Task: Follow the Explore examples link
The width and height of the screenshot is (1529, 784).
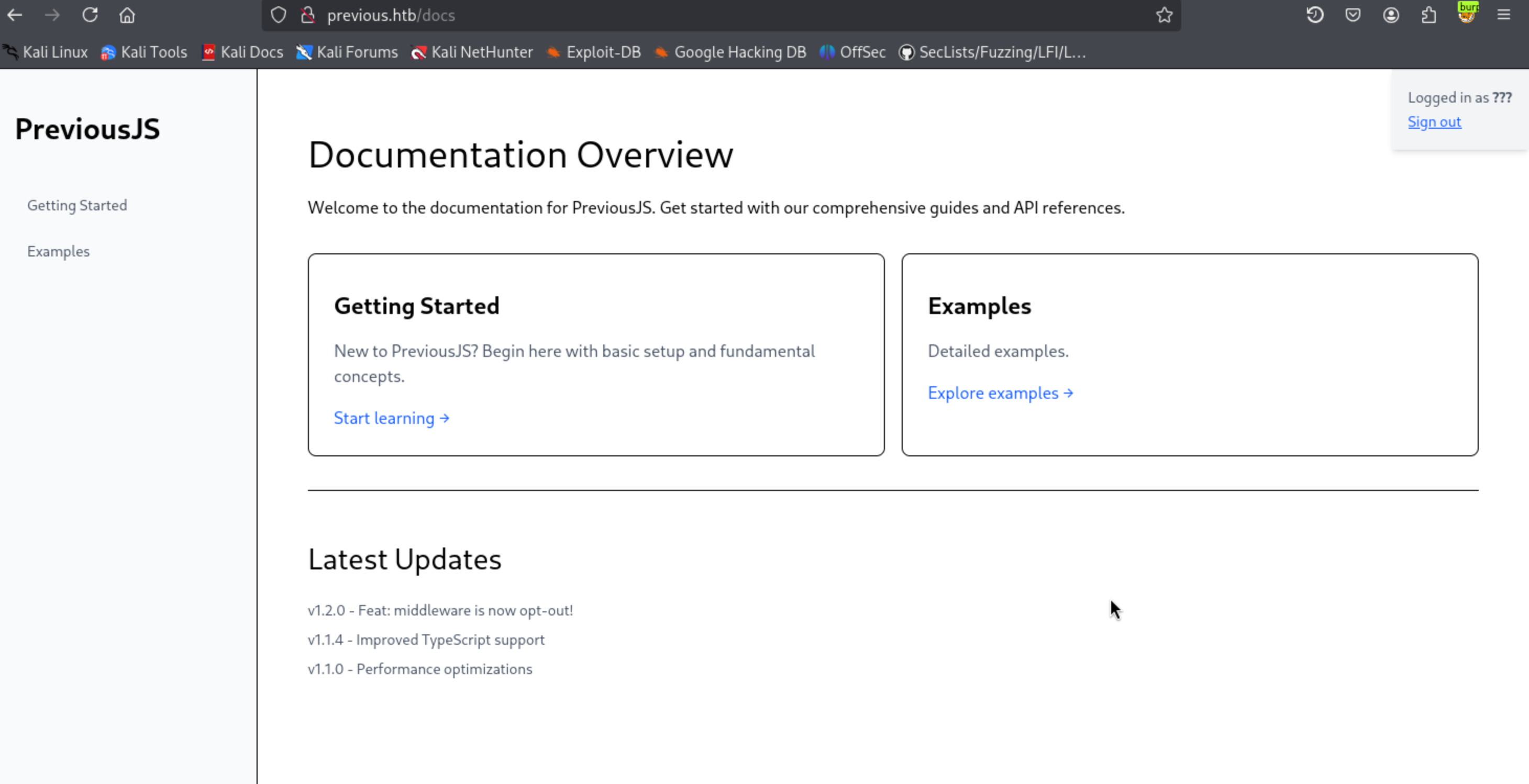Action: (1000, 393)
